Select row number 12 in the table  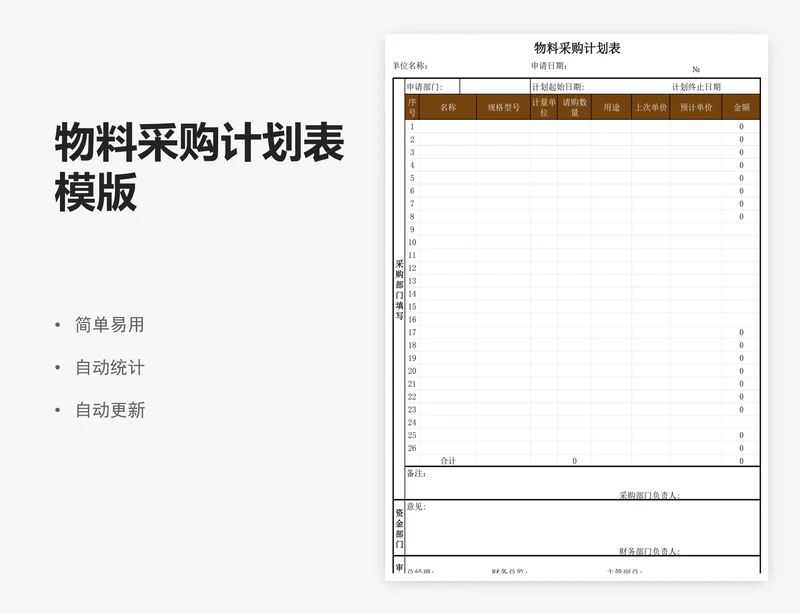[x=412, y=268]
